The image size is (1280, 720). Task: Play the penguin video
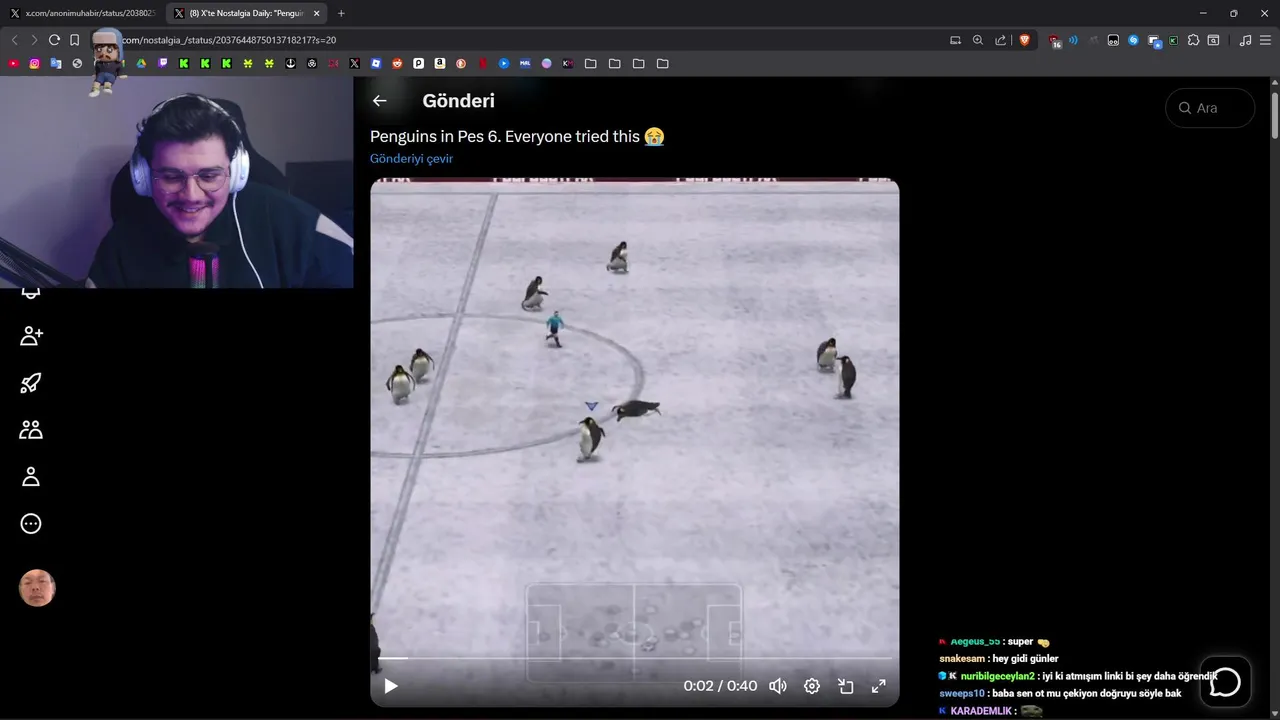(391, 686)
